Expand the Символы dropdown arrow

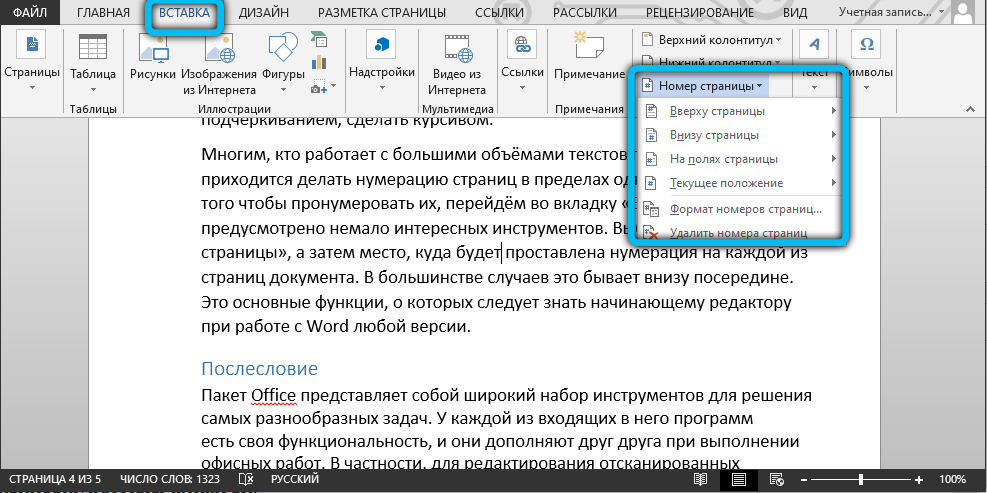tap(866, 88)
